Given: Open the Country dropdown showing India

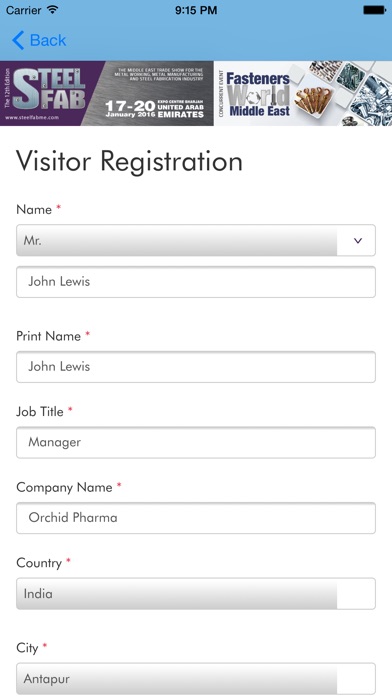Looking at the screenshot, I should (196, 593).
